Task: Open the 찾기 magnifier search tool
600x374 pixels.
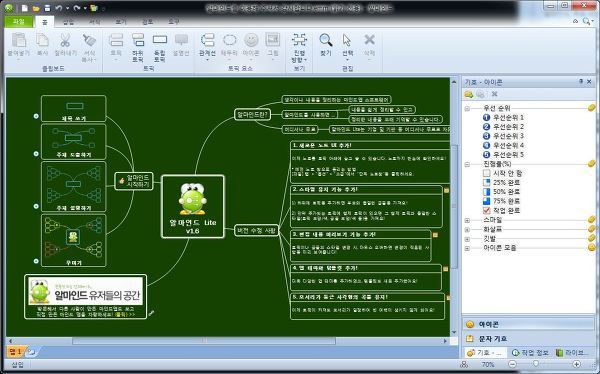Action: pyautogui.click(x=326, y=40)
